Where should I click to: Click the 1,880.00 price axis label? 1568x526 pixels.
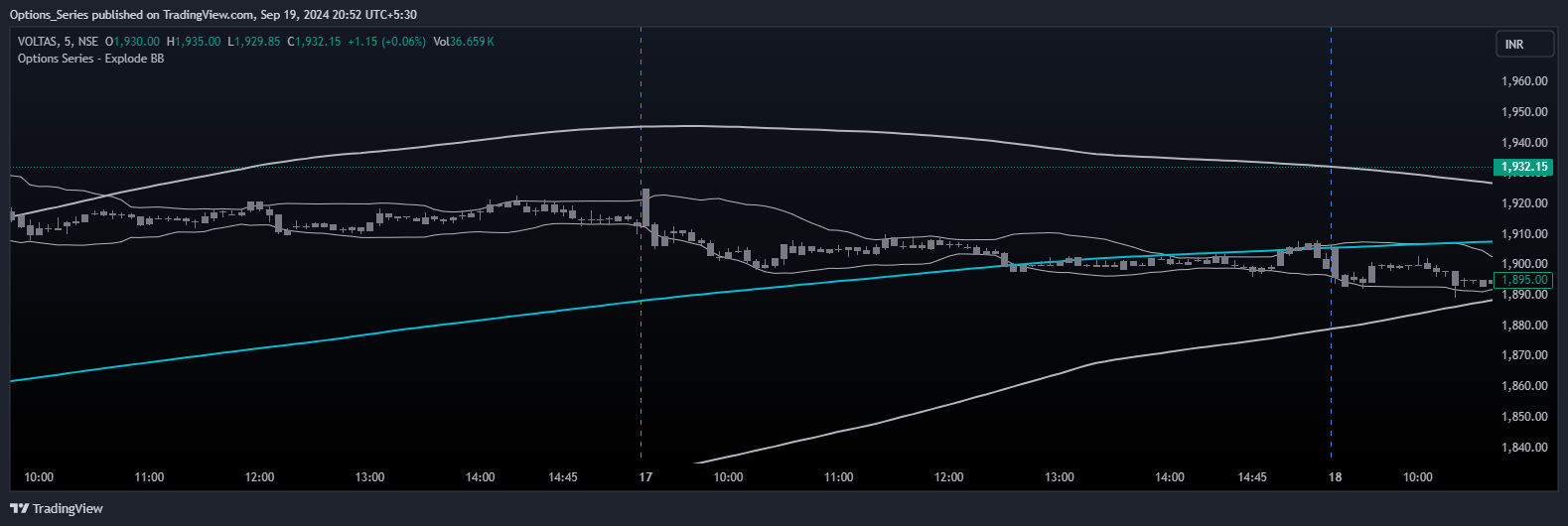tap(1525, 326)
